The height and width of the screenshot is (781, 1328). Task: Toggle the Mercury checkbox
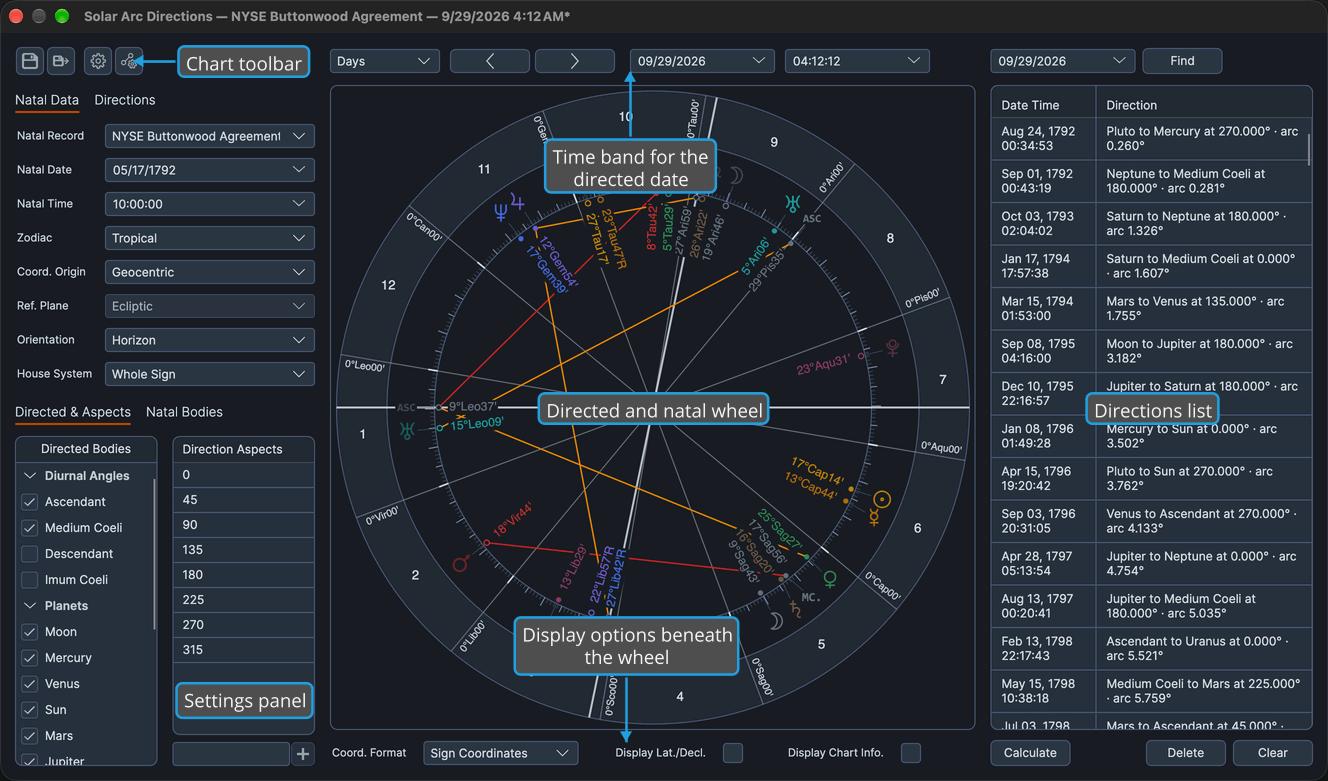[x=30, y=658]
